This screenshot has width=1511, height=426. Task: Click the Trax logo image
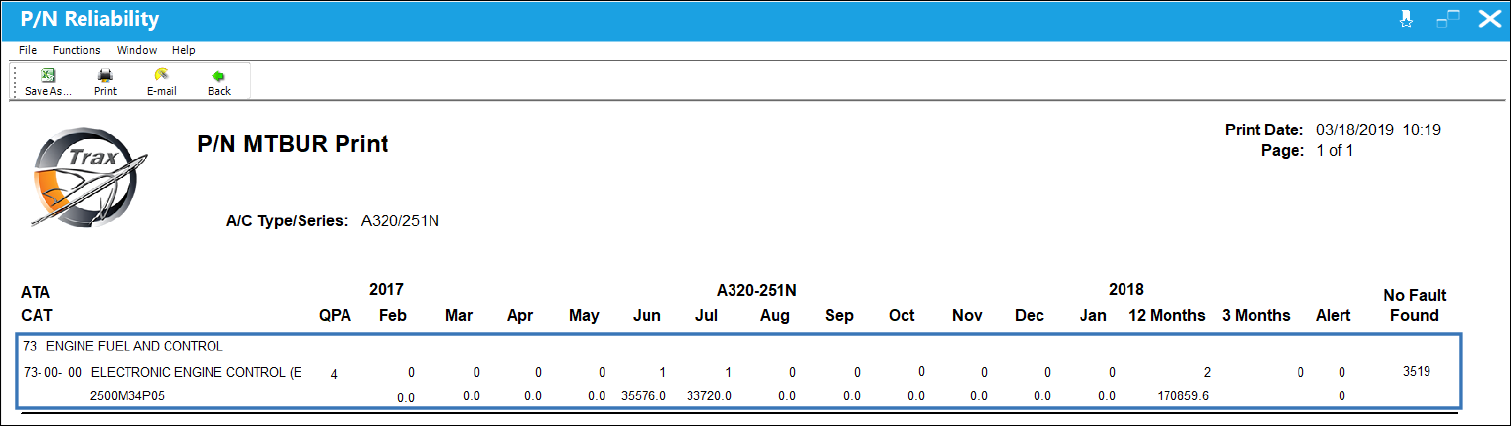click(88, 180)
